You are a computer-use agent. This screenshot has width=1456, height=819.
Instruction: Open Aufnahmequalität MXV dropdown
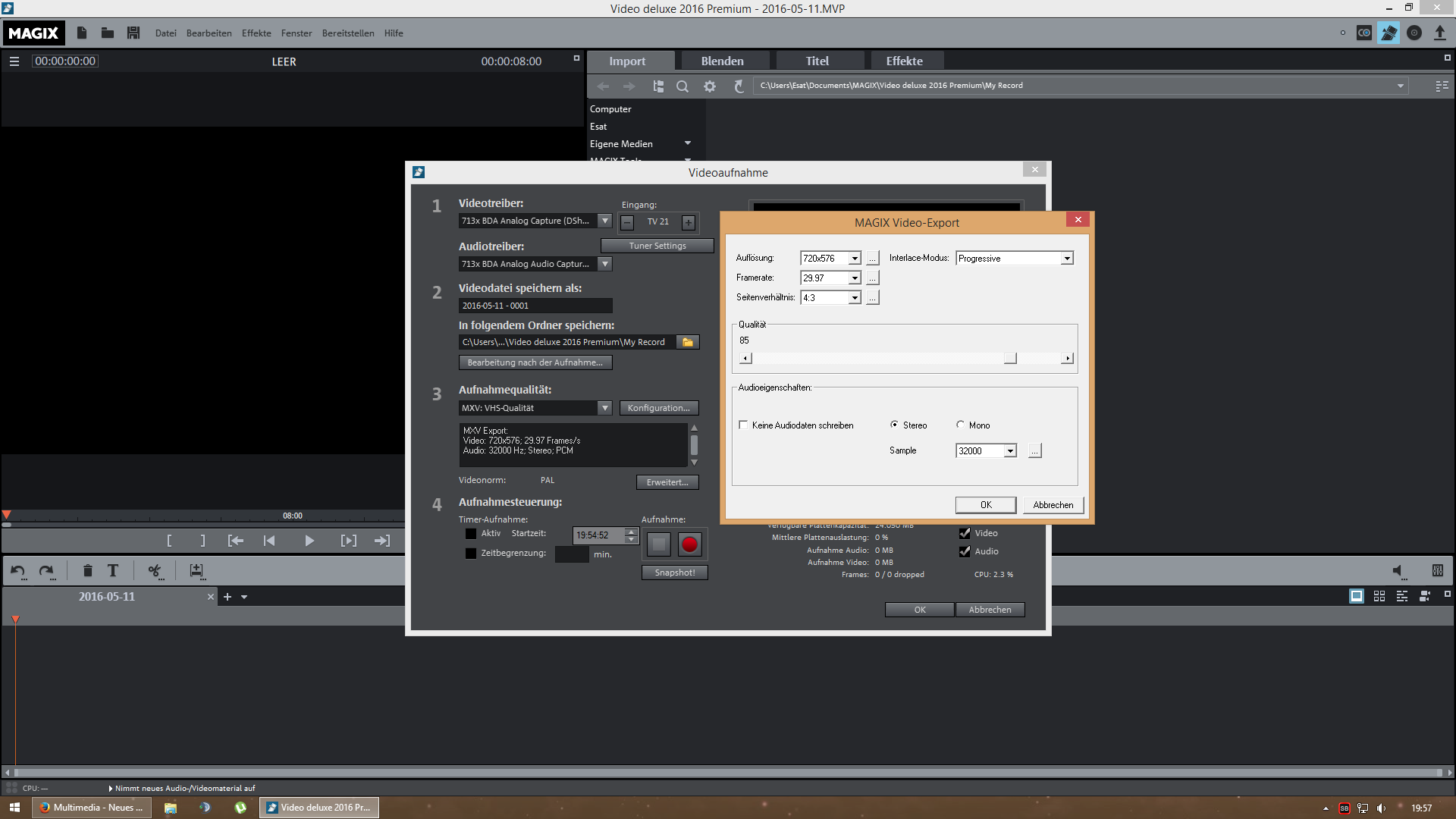[604, 408]
